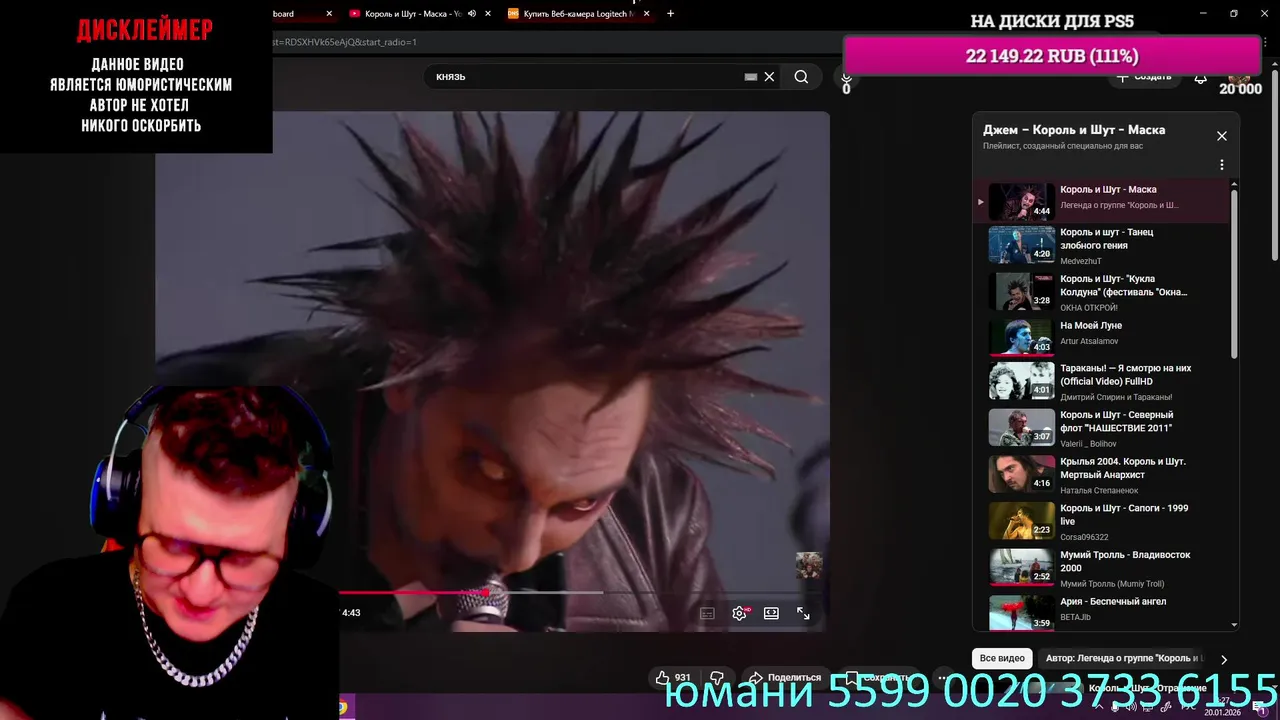The width and height of the screenshot is (1280, 720).
Task: Like the video with 931 likes
Action: [x=673, y=677]
